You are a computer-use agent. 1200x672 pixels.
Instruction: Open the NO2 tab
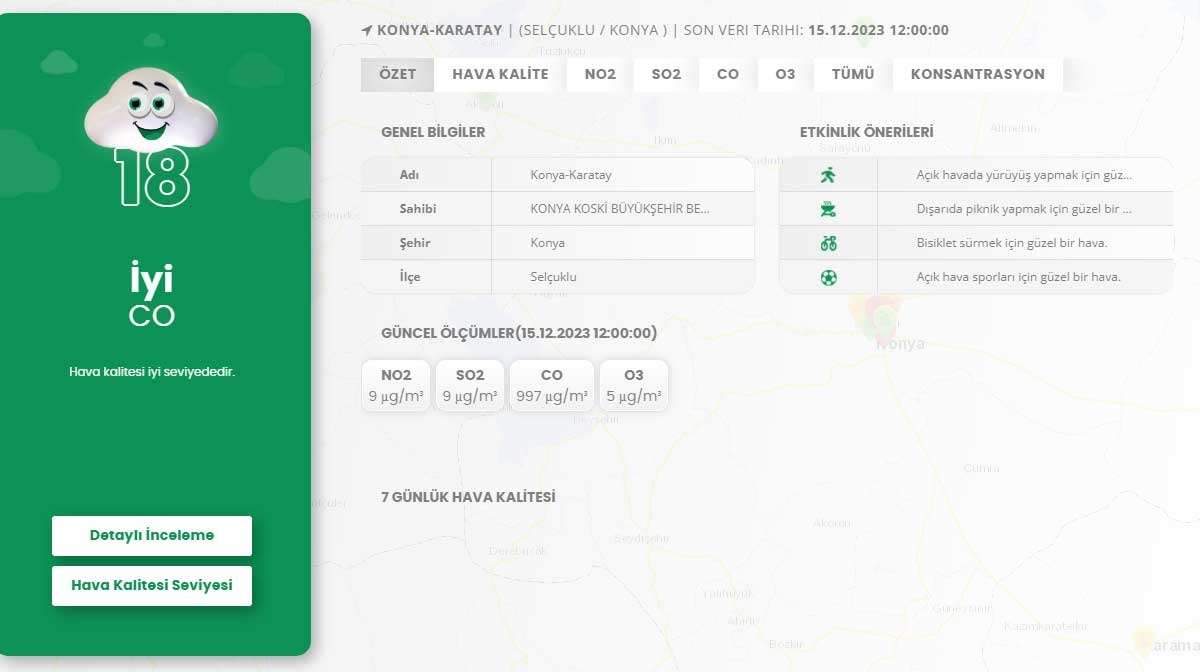[600, 74]
